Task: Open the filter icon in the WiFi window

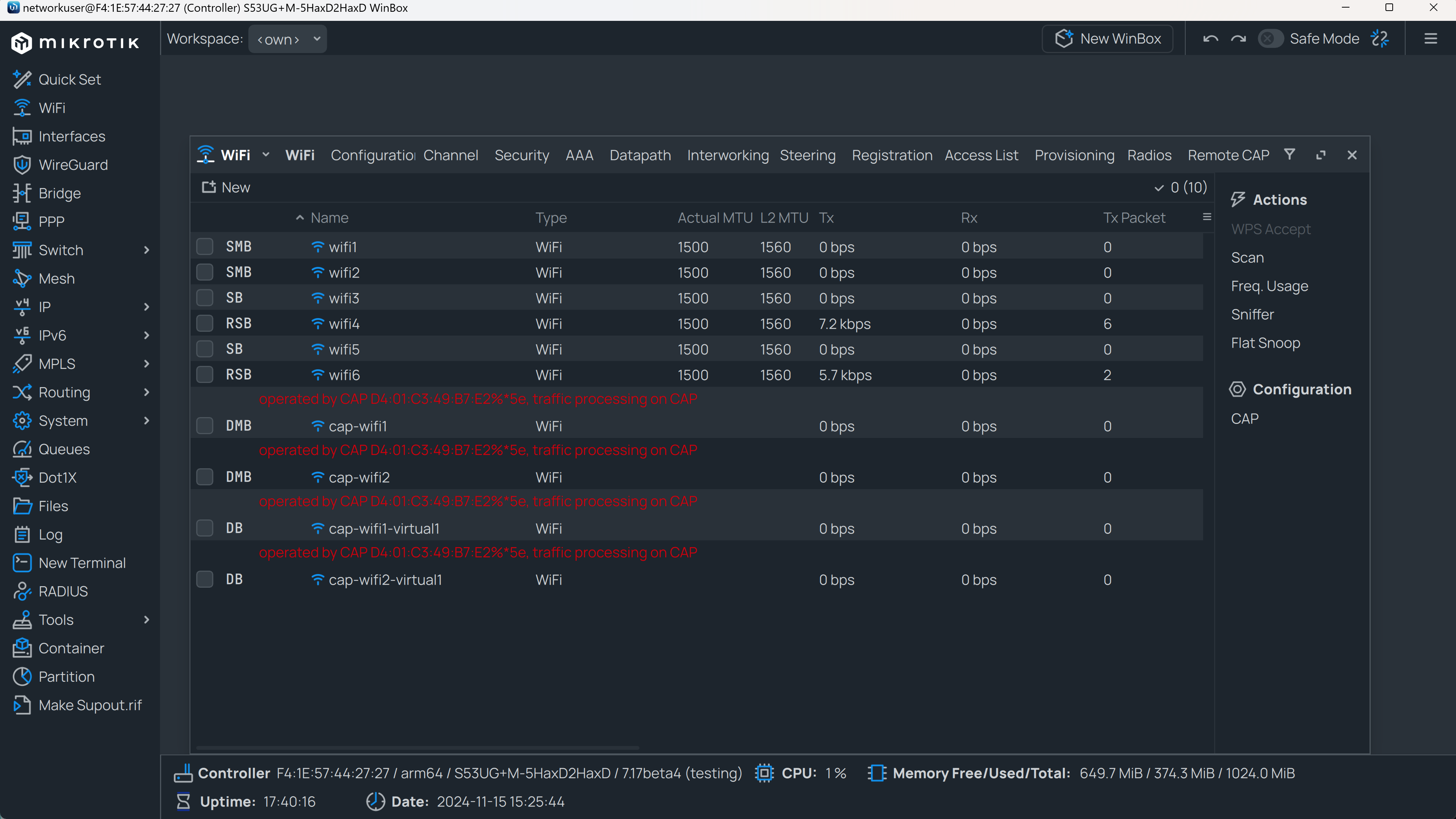Action: coord(1289,155)
